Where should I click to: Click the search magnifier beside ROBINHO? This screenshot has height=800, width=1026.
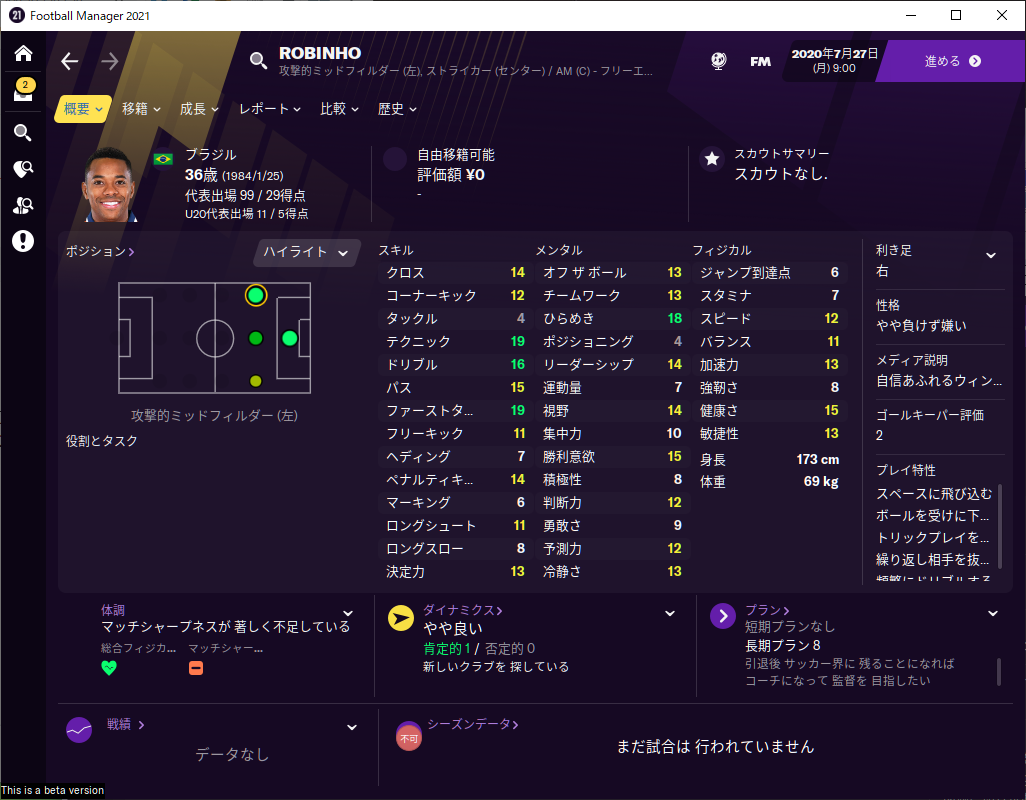point(258,61)
